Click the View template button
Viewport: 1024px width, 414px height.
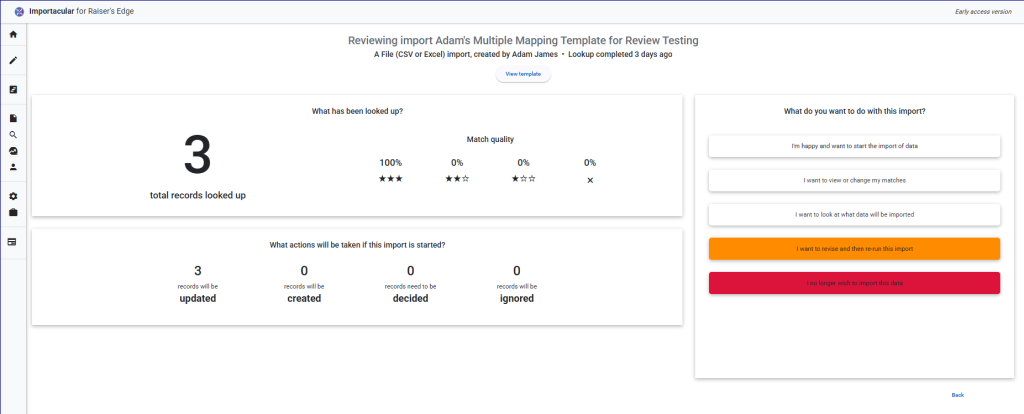pos(523,75)
